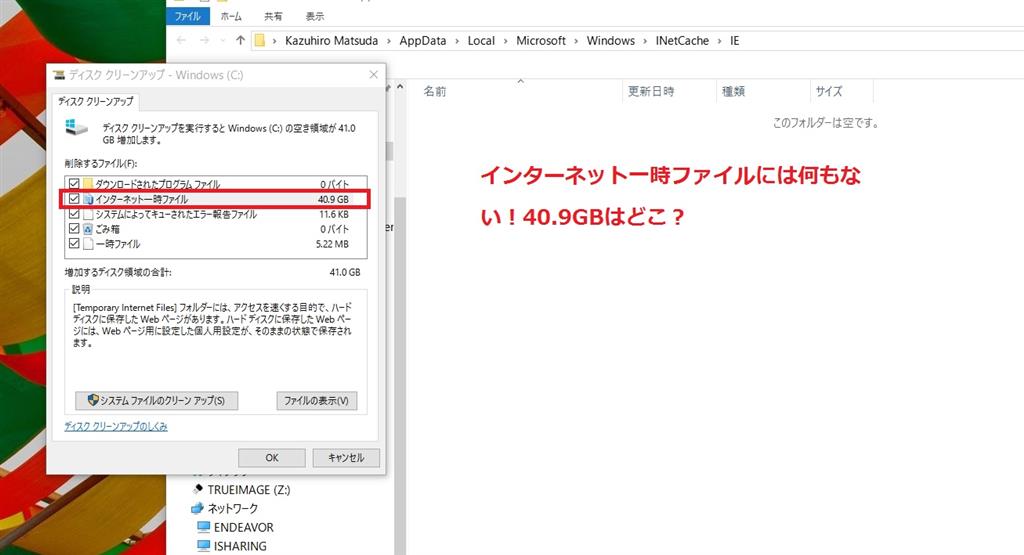Go back using the Explorer back arrow
Viewport: 1024px width, 555px height.
pos(182,40)
